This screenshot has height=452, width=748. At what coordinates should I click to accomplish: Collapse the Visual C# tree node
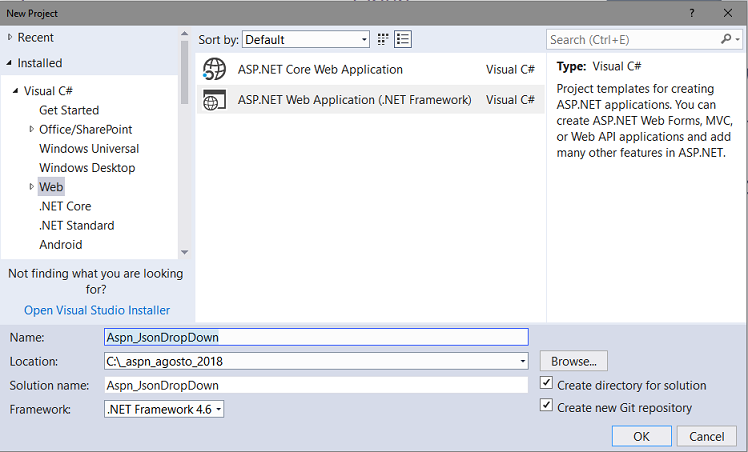(16, 91)
